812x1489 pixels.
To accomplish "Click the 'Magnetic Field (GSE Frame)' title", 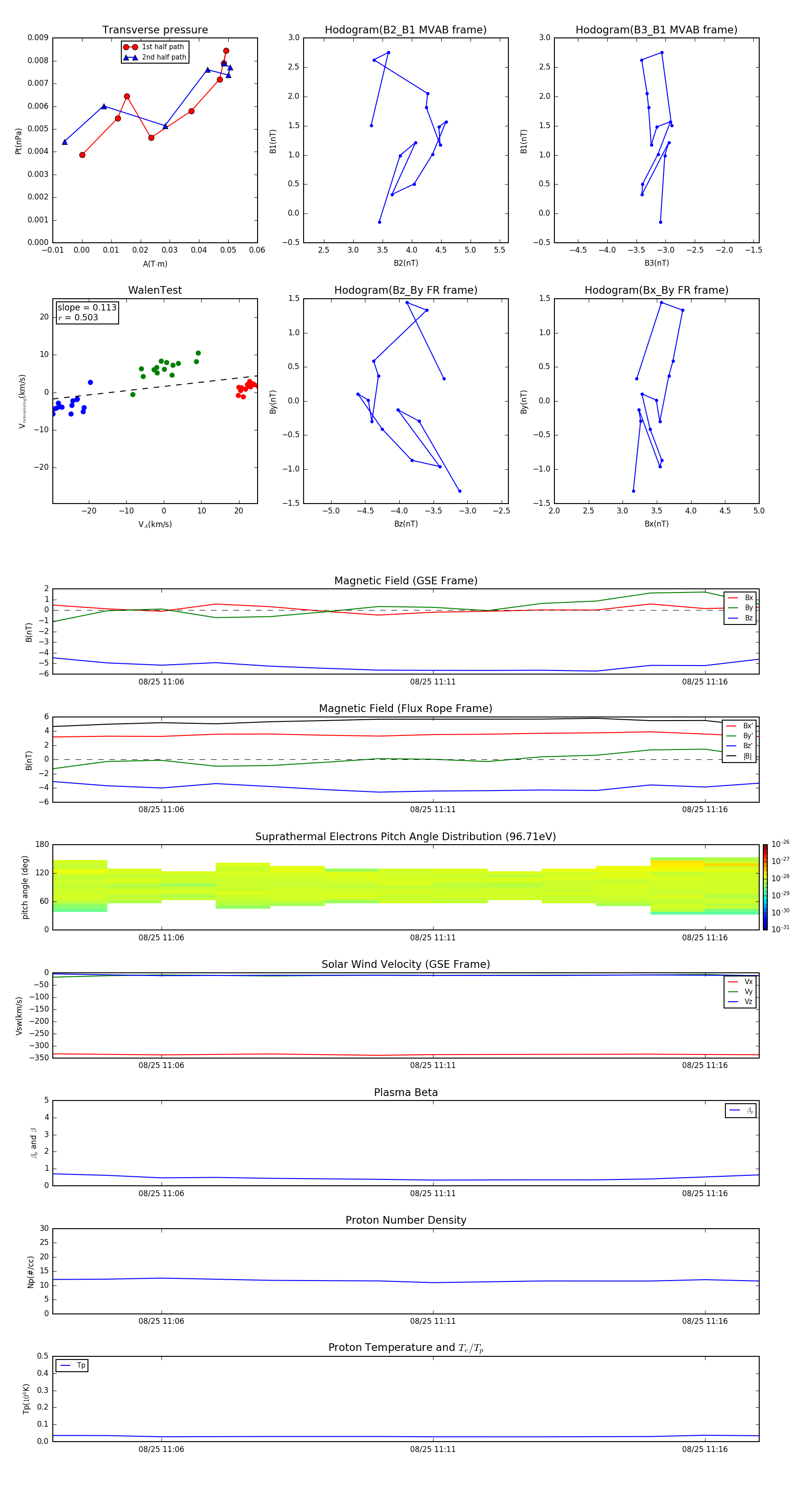I will coord(406,581).
